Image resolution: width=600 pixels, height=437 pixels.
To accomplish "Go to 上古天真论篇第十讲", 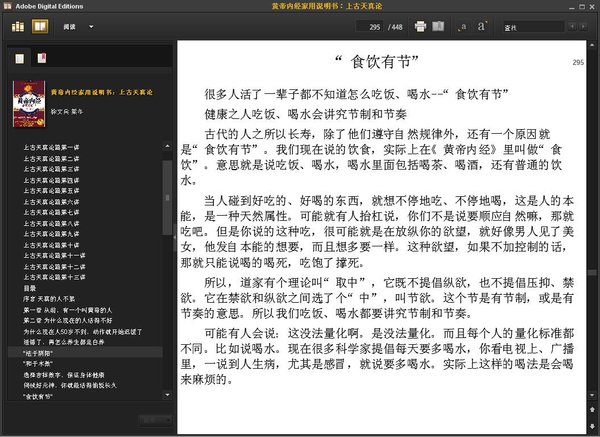I will tap(51, 245).
